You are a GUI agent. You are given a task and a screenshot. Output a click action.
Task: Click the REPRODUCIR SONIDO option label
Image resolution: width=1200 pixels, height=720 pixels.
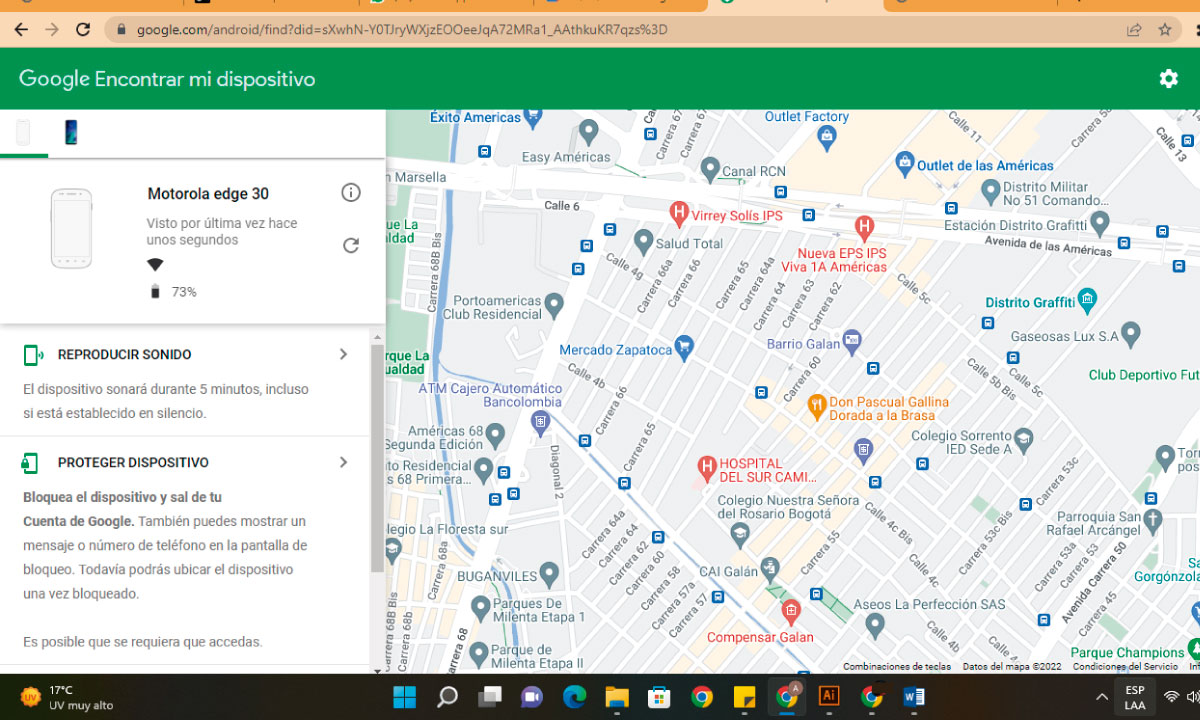tap(124, 355)
